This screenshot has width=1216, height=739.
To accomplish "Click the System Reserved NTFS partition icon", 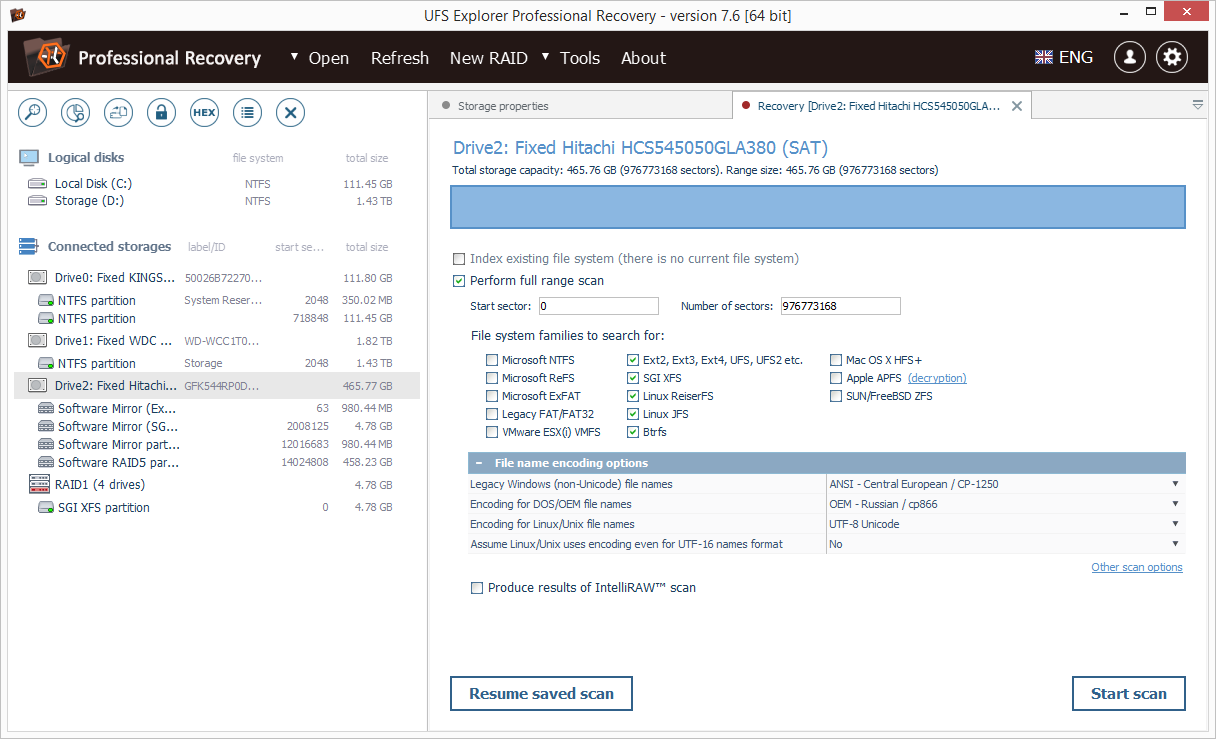I will pos(46,301).
